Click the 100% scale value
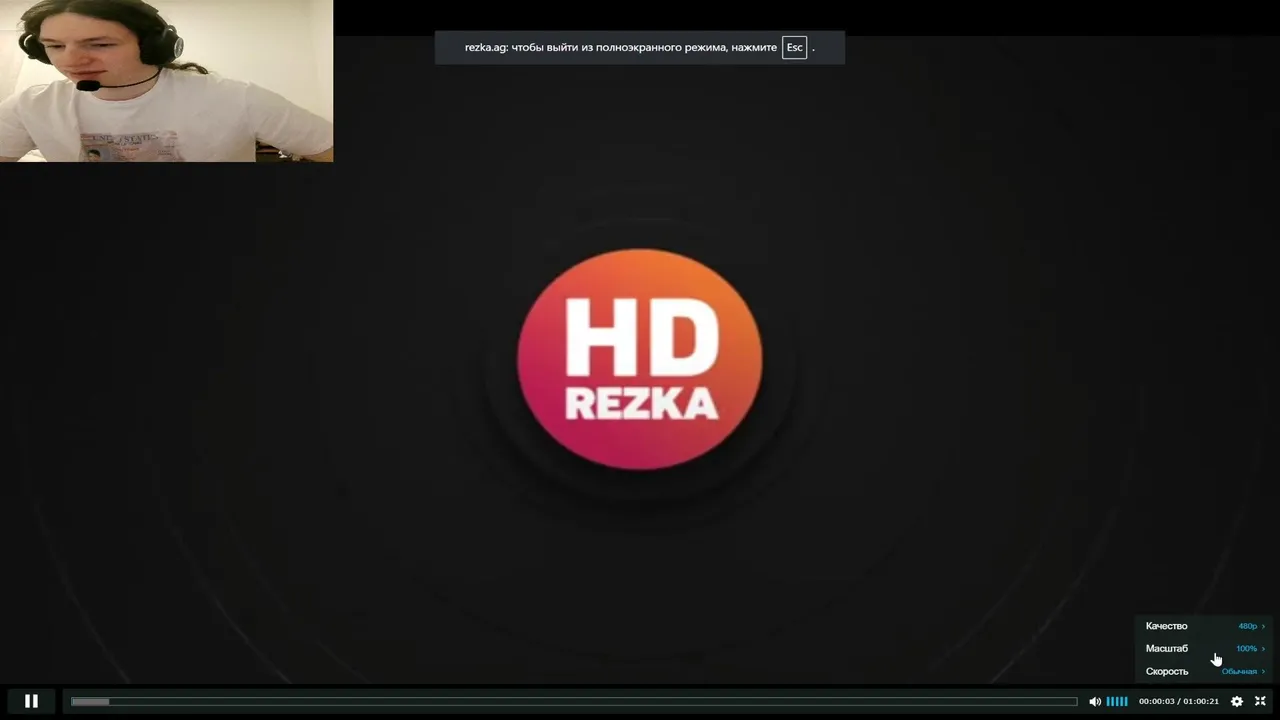 click(x=1247, y=649)
